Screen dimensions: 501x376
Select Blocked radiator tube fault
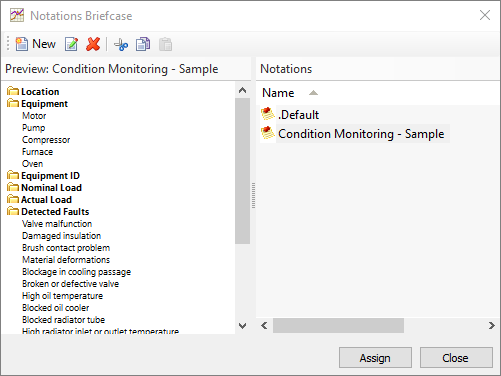coord(63,320)
